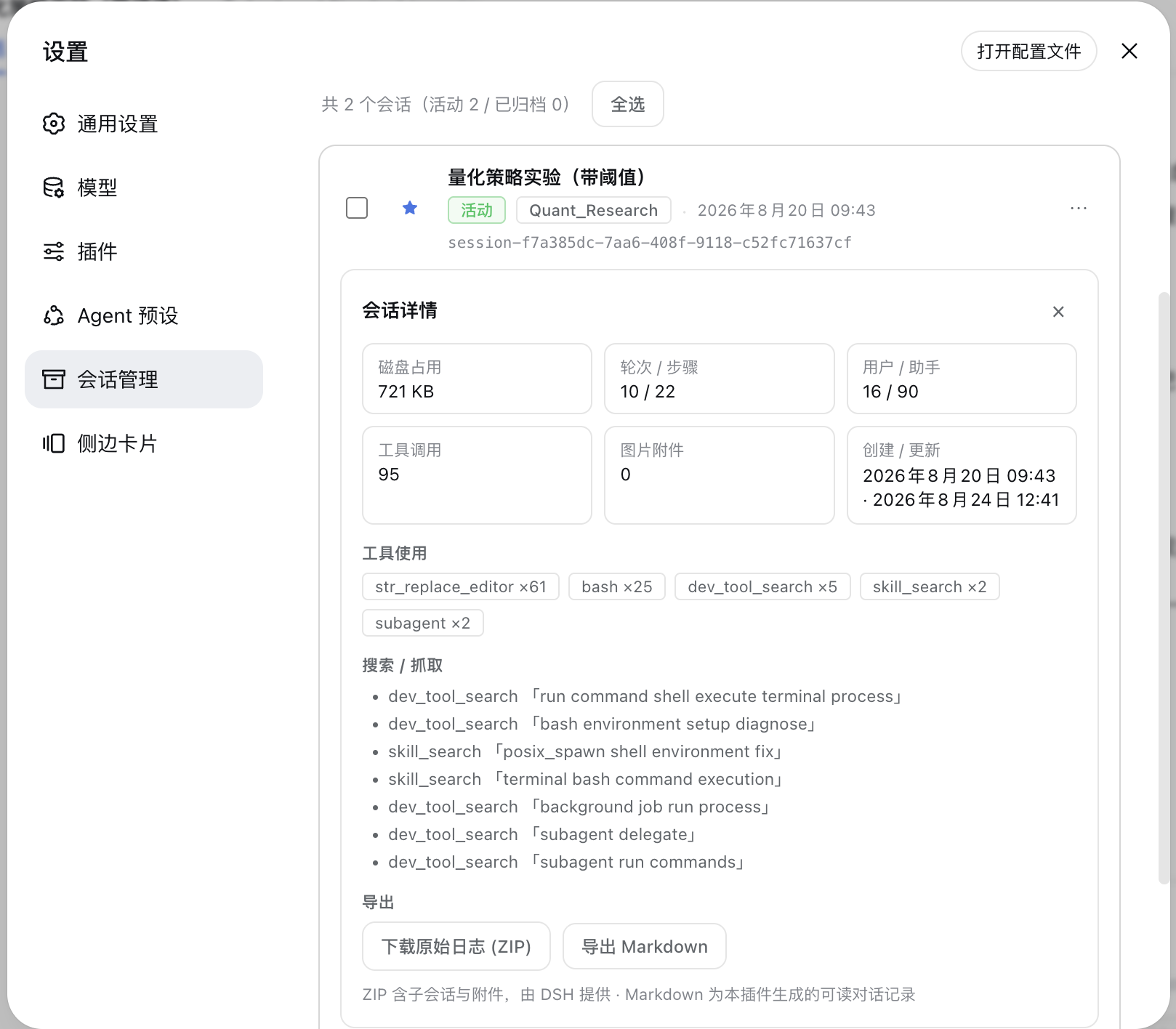Select 会话管理 section
This screenshot has width=1176, height=1029.
pos(144,379)
